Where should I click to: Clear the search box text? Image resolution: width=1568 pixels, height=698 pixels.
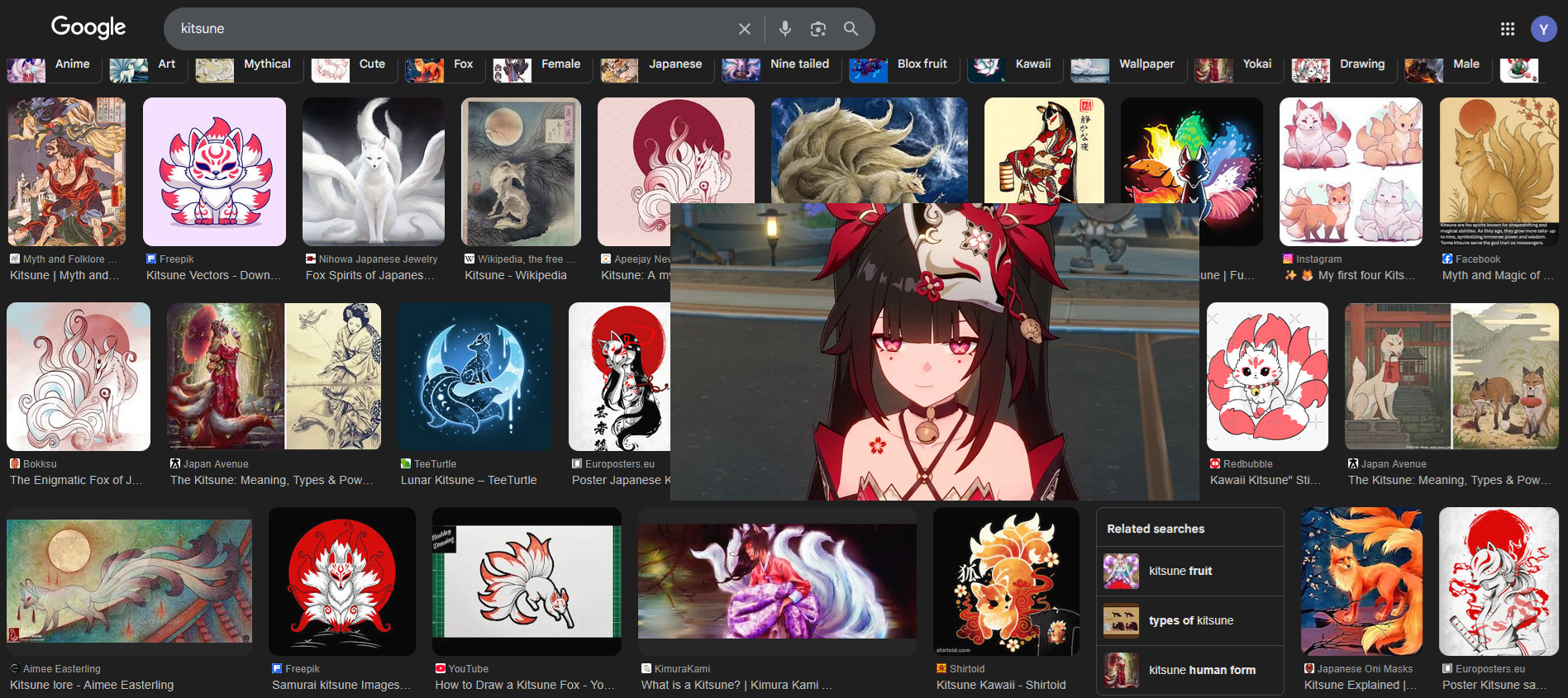(x=744, y=29)
